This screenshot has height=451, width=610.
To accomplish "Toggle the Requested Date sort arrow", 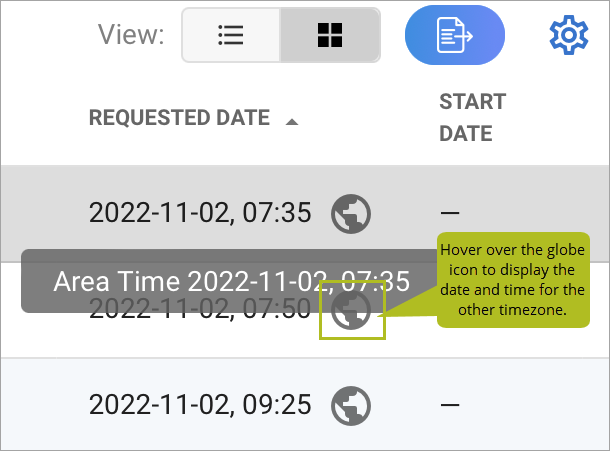I will [292, 122].
